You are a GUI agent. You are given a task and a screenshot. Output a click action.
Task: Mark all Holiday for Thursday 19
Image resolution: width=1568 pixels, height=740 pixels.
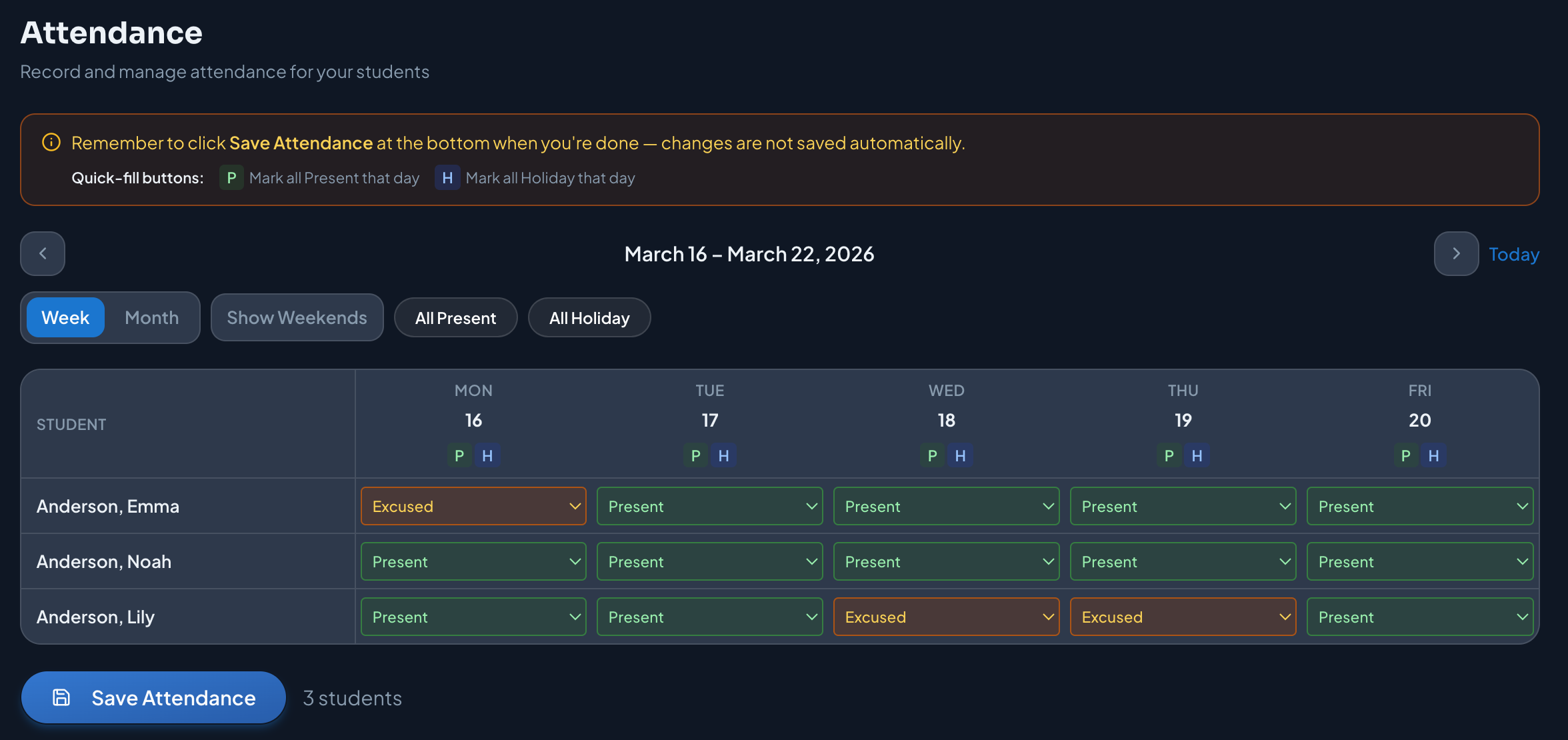click(x=1197, y=455)
